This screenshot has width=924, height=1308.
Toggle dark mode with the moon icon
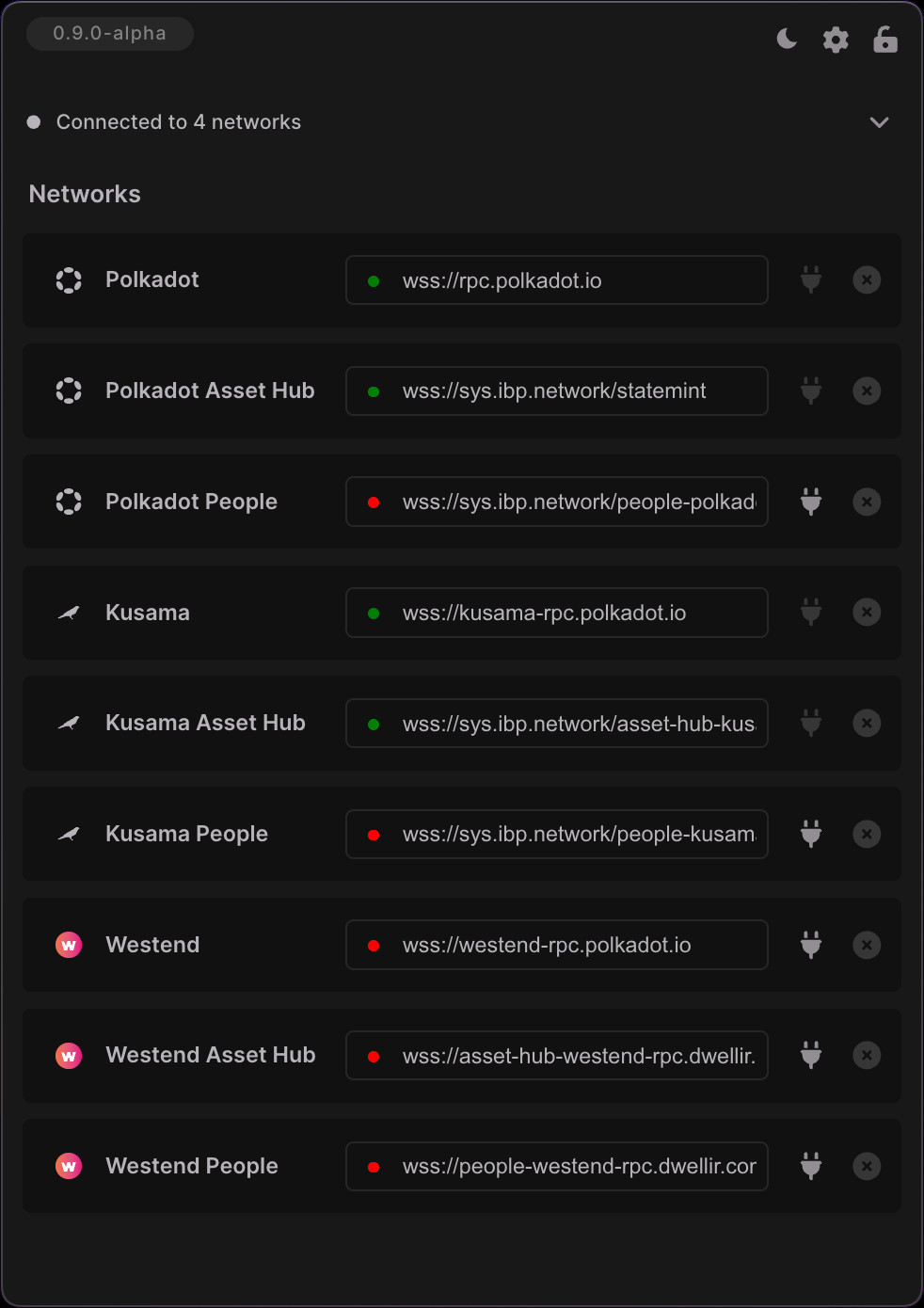click(787, 39)
